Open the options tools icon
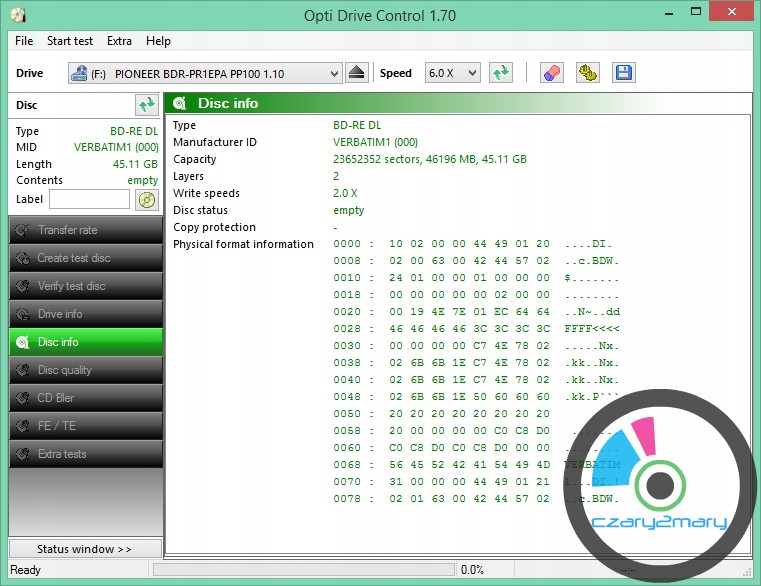Screen dimensions: 761x586 click(587, 73)
